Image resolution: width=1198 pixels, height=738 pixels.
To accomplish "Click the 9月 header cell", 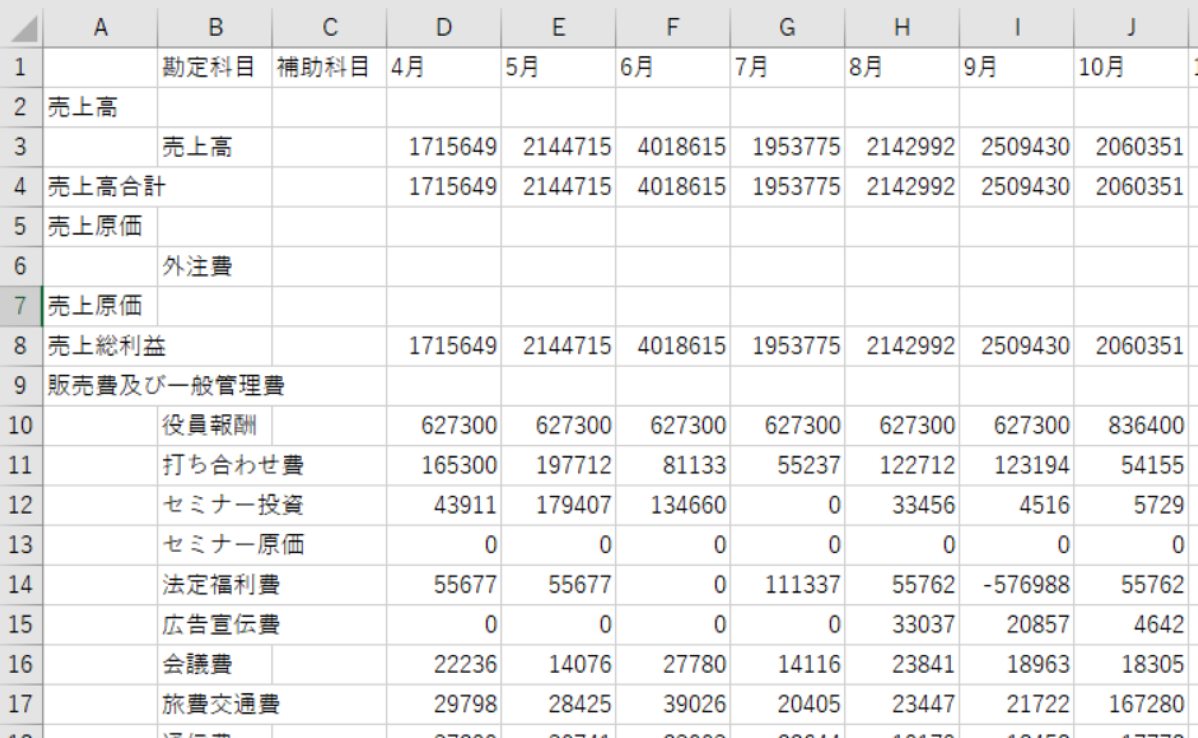I will coord(1017,67).
